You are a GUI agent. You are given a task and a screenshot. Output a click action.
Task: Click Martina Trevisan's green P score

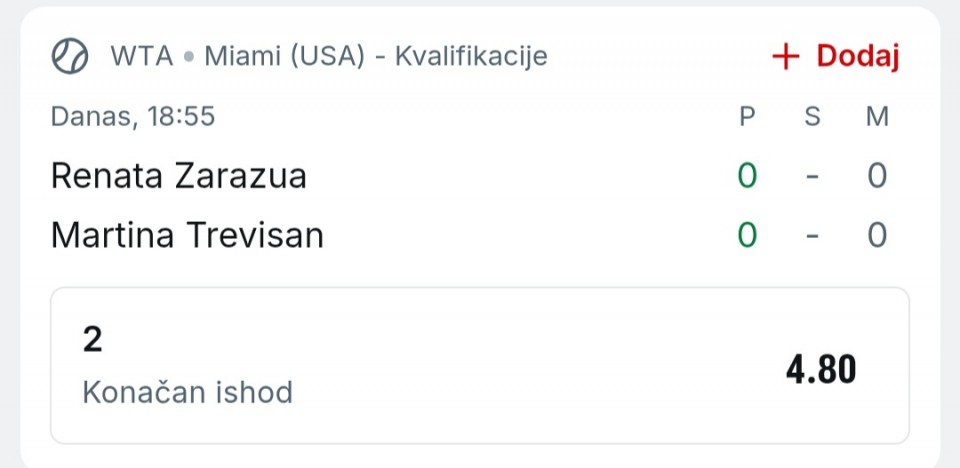point(747,236)
